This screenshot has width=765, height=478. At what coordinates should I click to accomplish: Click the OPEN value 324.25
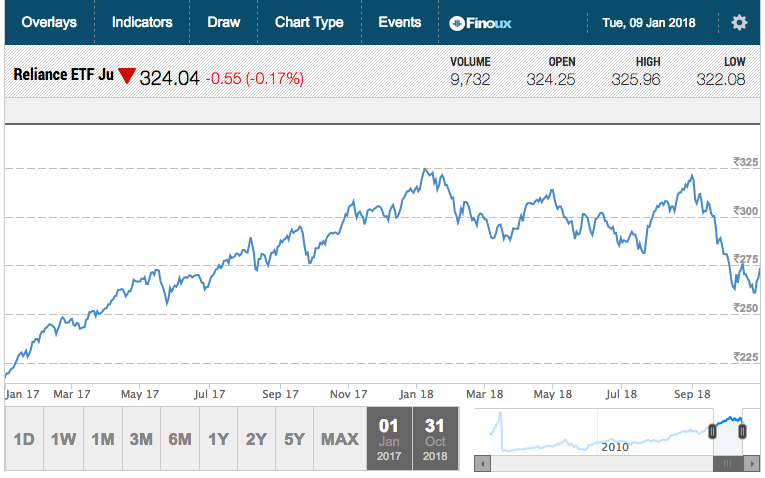pyautogui.click(x=551, y=79)
